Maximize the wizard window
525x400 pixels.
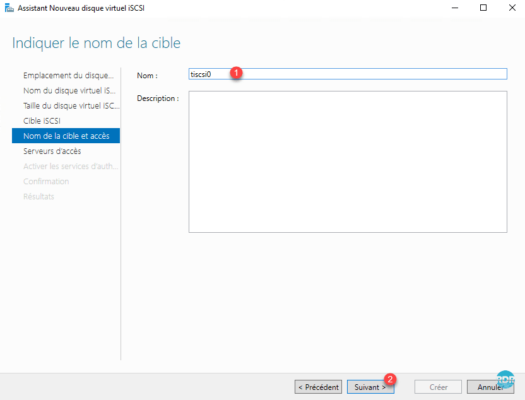click(483, 8)
